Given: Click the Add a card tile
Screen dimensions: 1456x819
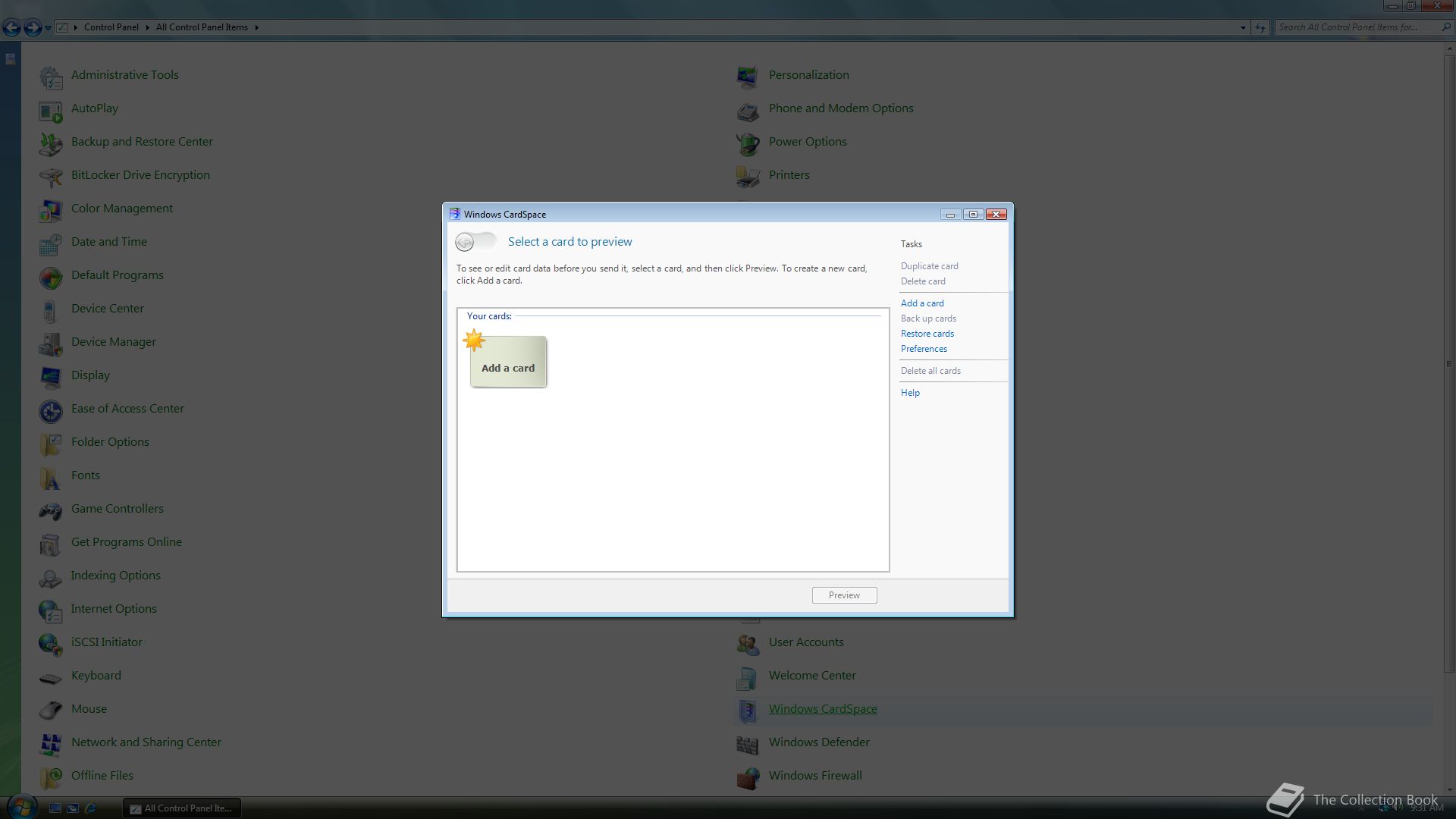Looking at the screenshot, I should [507, 361].
